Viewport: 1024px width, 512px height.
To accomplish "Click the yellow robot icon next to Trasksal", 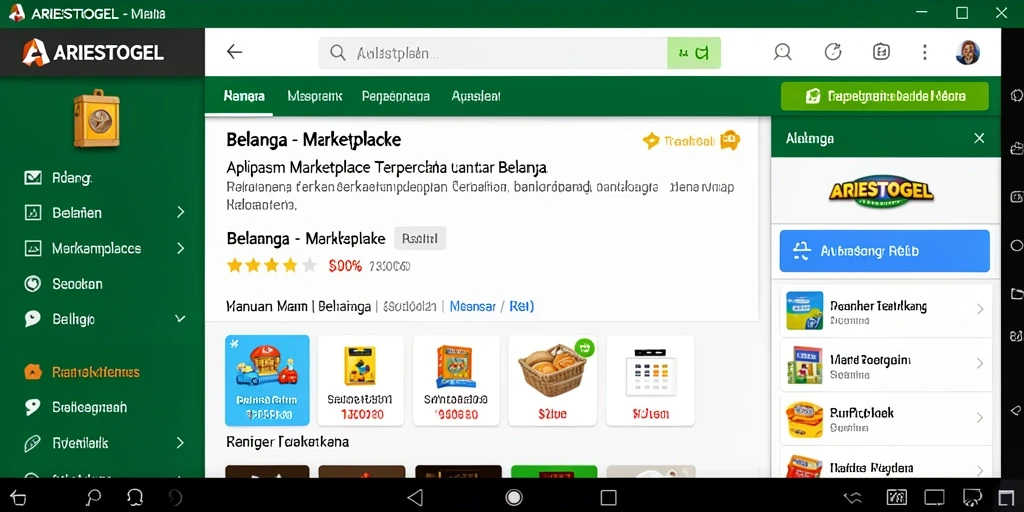I will (x=730, y=140).
